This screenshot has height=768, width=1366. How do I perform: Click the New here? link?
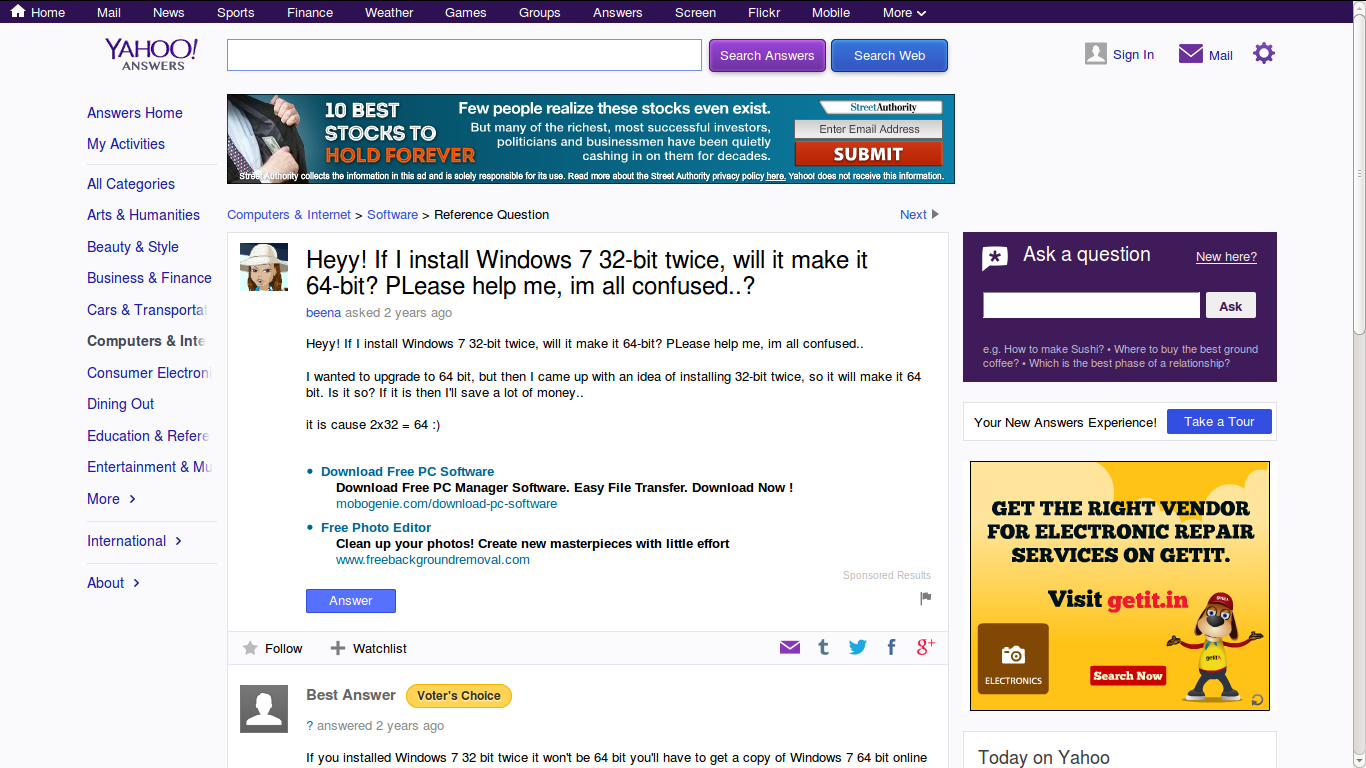coord(1226,257)
